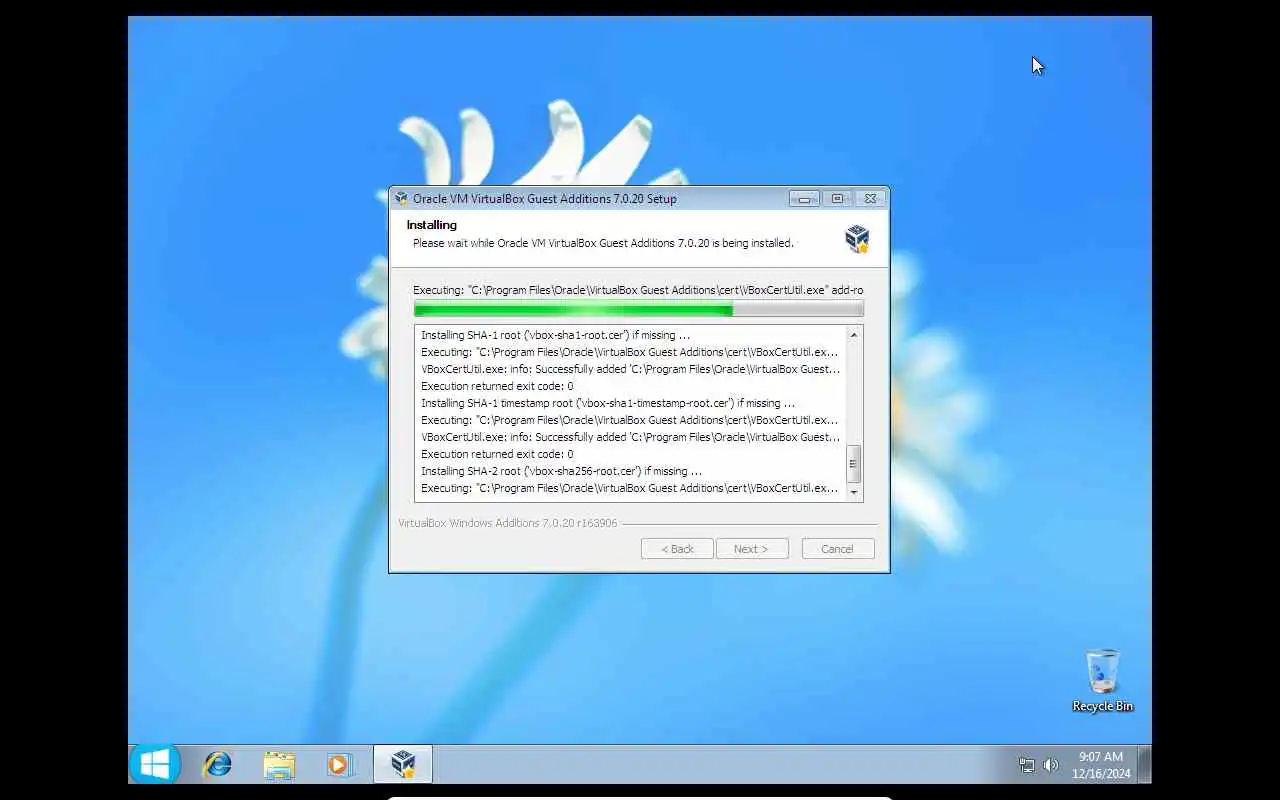The width and height of the screenshot is (1280, 800).
Task: Click the 'Executing:' status text above progress bar
Action: tap(638, 290)
